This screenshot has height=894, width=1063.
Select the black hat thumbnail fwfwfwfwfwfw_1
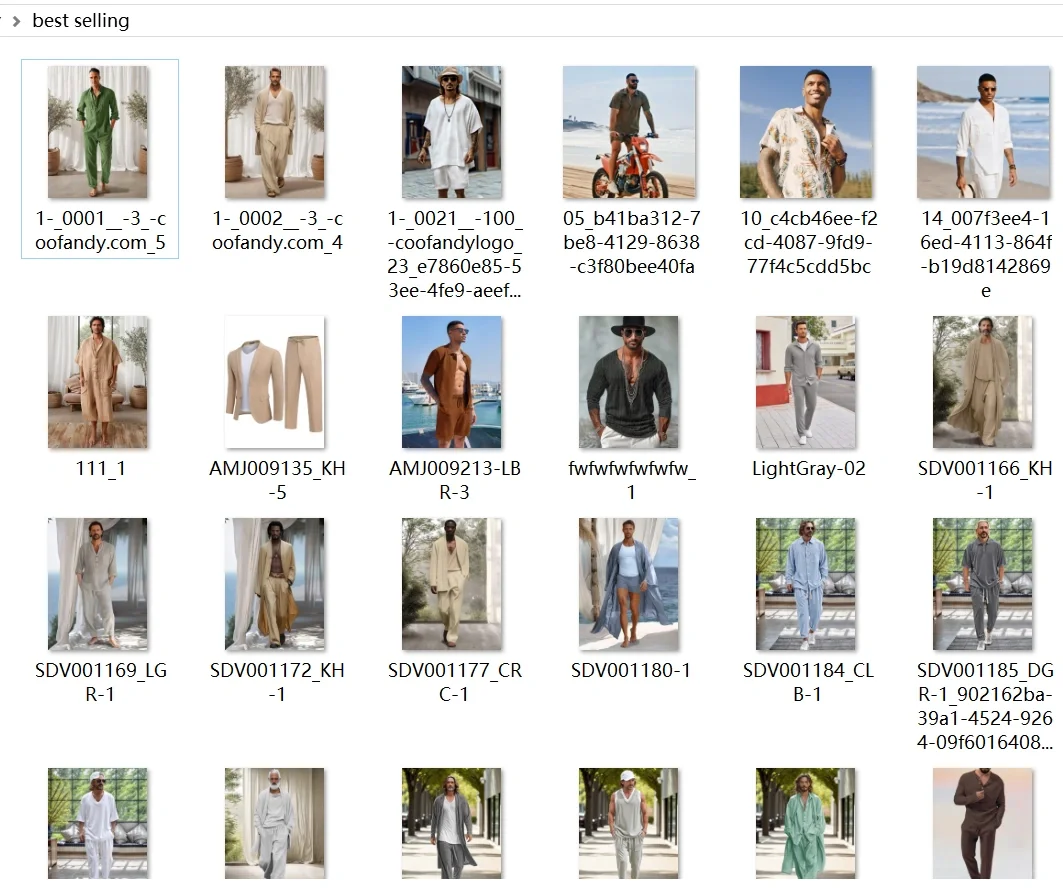tap(628, 382)
